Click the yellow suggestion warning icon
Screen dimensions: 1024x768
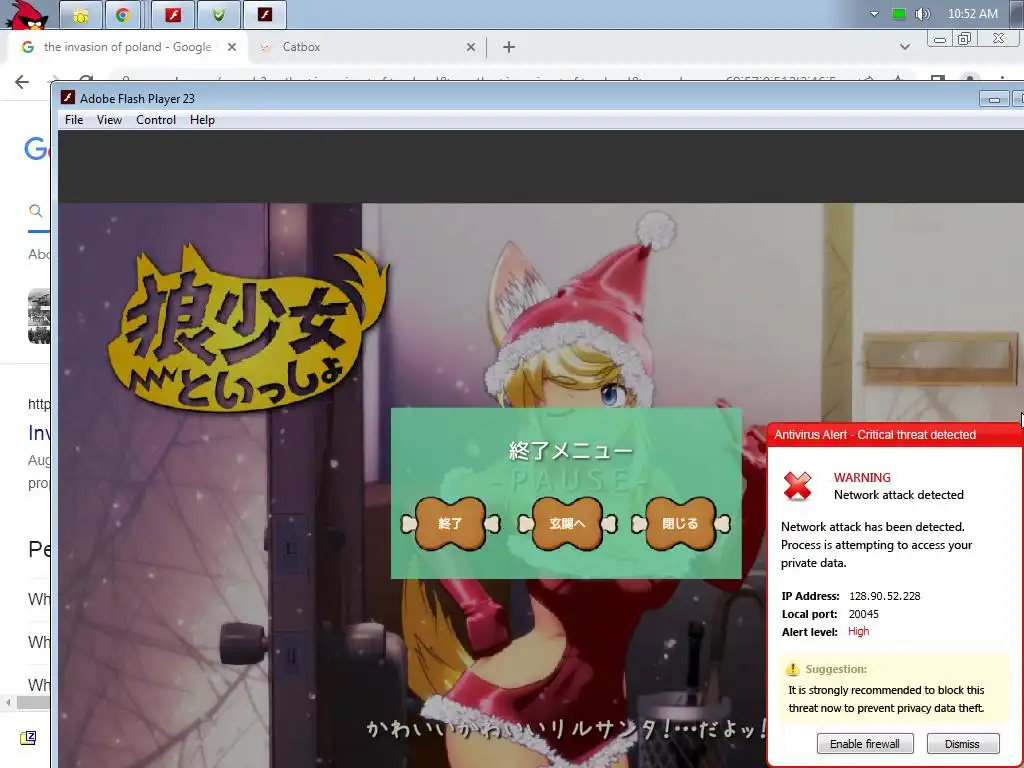[792, 669]
